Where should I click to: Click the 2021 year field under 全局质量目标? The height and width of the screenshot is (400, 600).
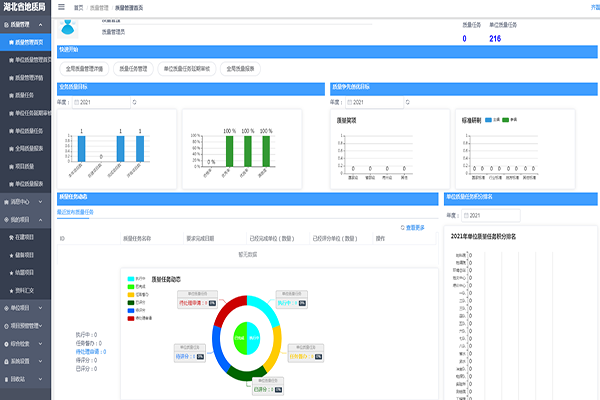[x=84, y=101]
